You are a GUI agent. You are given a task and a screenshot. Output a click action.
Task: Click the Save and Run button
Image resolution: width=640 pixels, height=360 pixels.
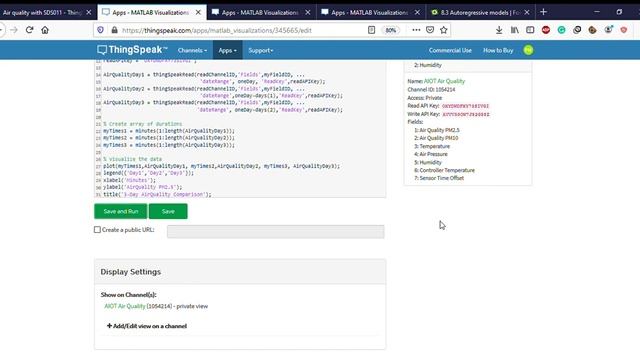click(121, 211)
